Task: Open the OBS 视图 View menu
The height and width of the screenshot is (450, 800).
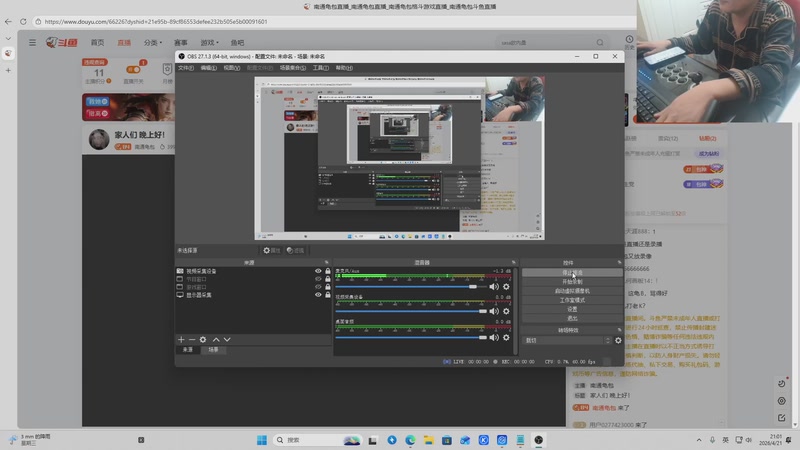Action: pyautogui.click(x=232, y=68)
